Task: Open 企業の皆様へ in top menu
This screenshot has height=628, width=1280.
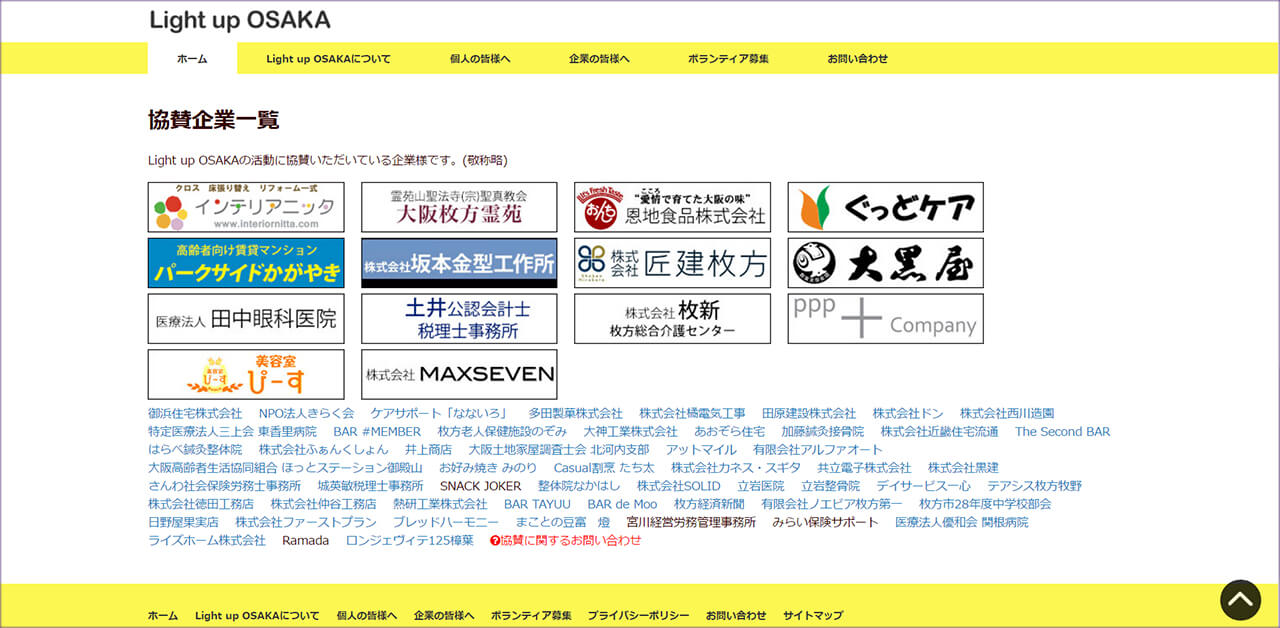Action: pos(599,59)
